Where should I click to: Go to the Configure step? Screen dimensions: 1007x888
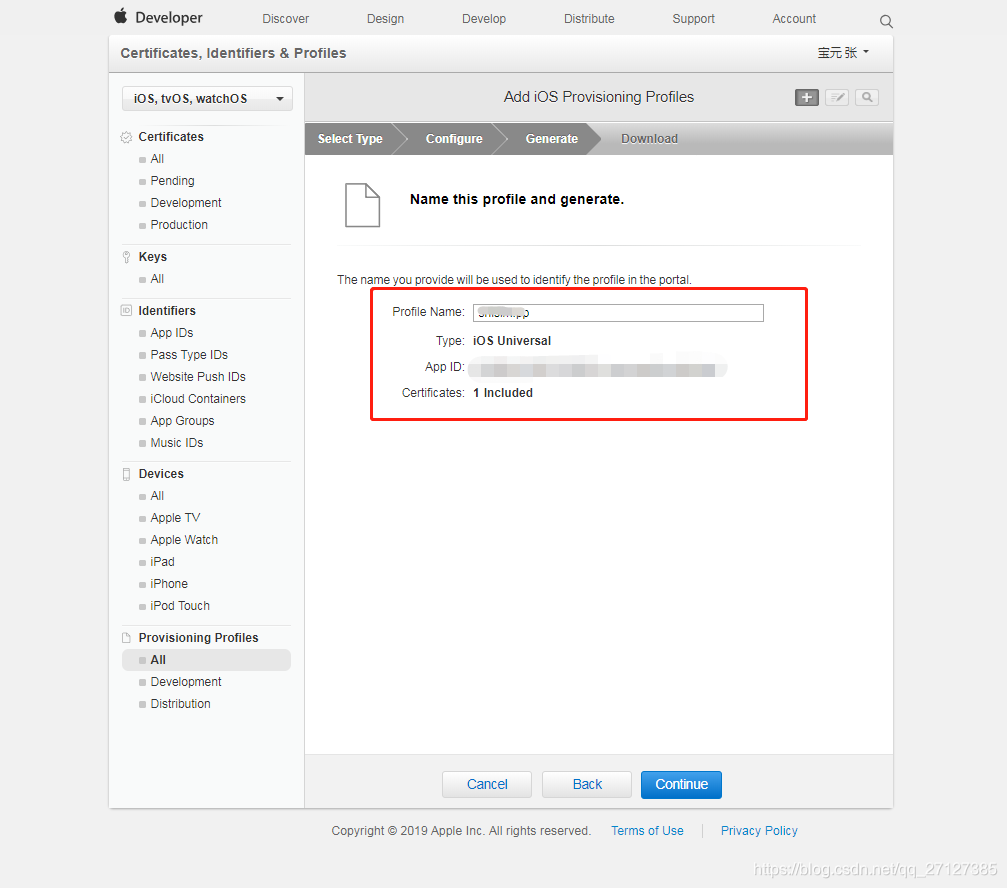454,139
